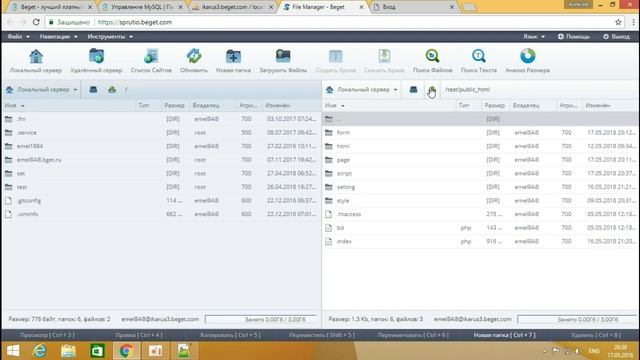Click the right panel drive icon
640x360 pixels.
(413, 89)
